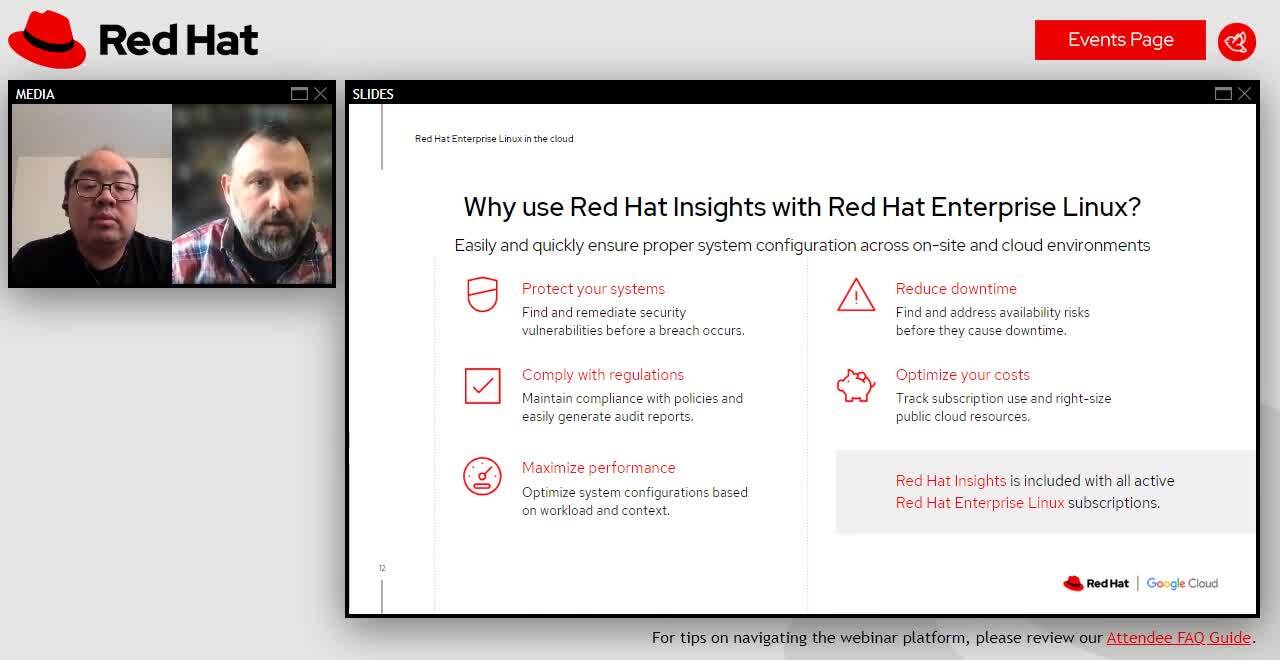Click the piggy bank costs icon
The height and width of the screenshot is (660, 1280).
point(856,386)
